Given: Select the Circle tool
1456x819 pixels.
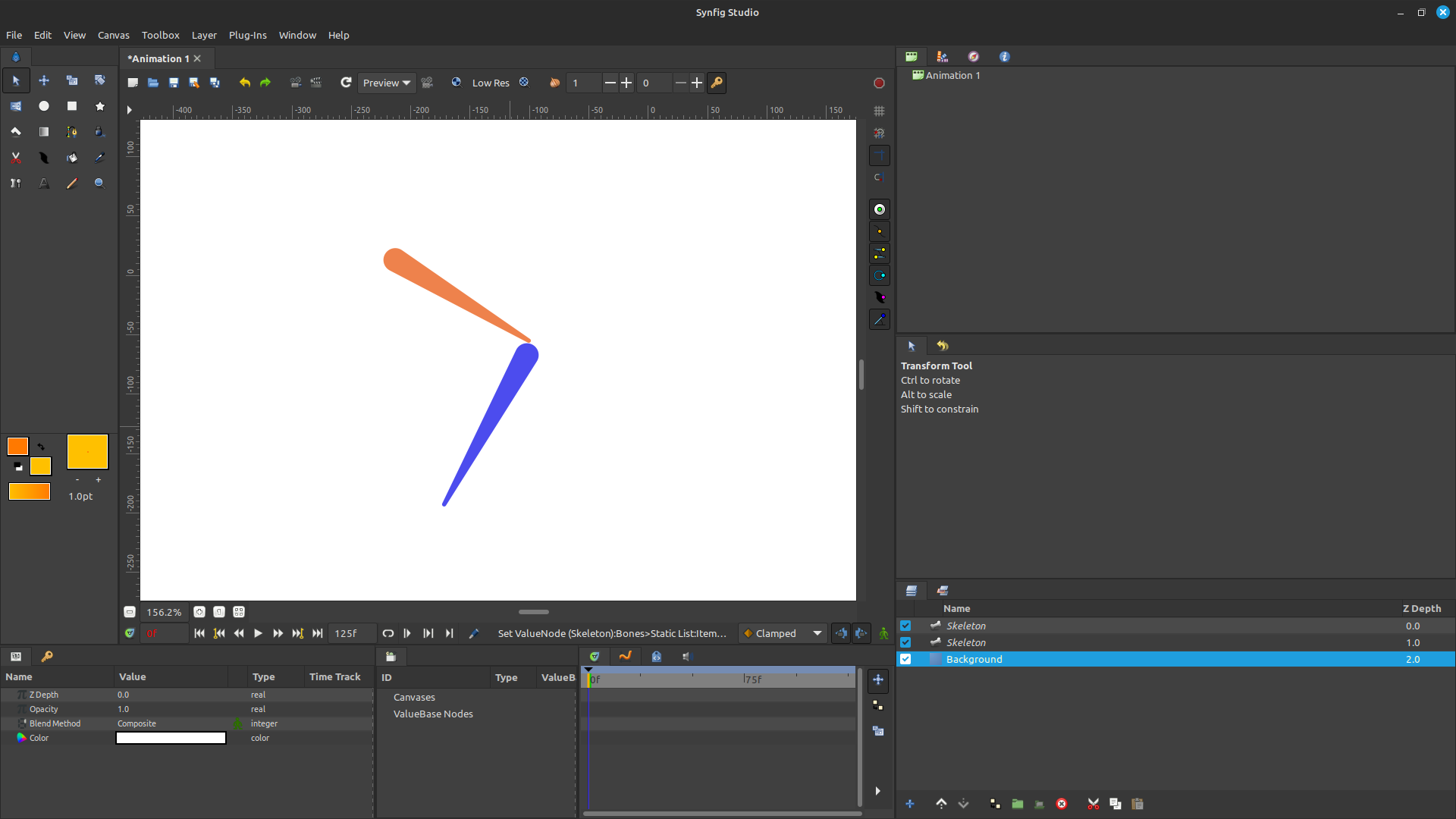Looking at the screenshot, I should pos(44,106).
